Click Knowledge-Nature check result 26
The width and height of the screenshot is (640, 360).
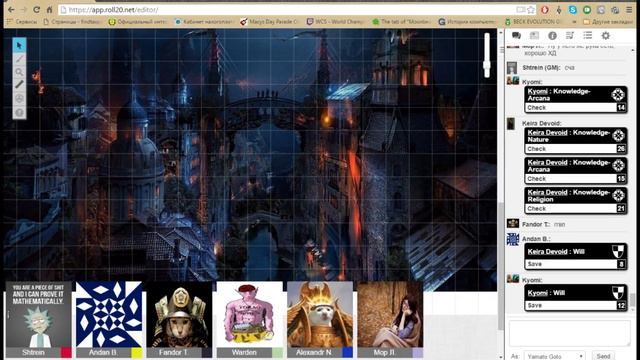pyautogui.click(x=621, y=149)
